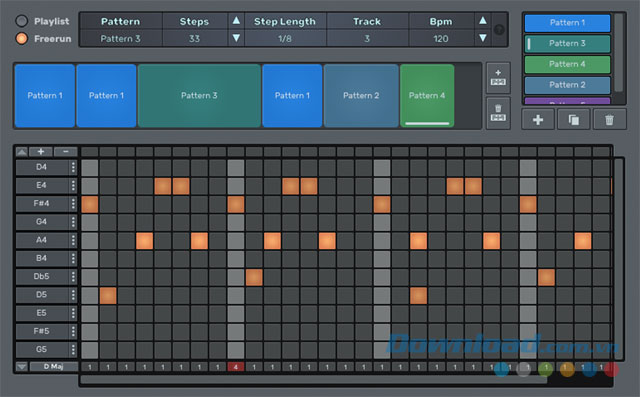Click the grid's vertical scrollbar
Image resolution: width=640 pixels, height=397 pixels.
pos(619,258)
